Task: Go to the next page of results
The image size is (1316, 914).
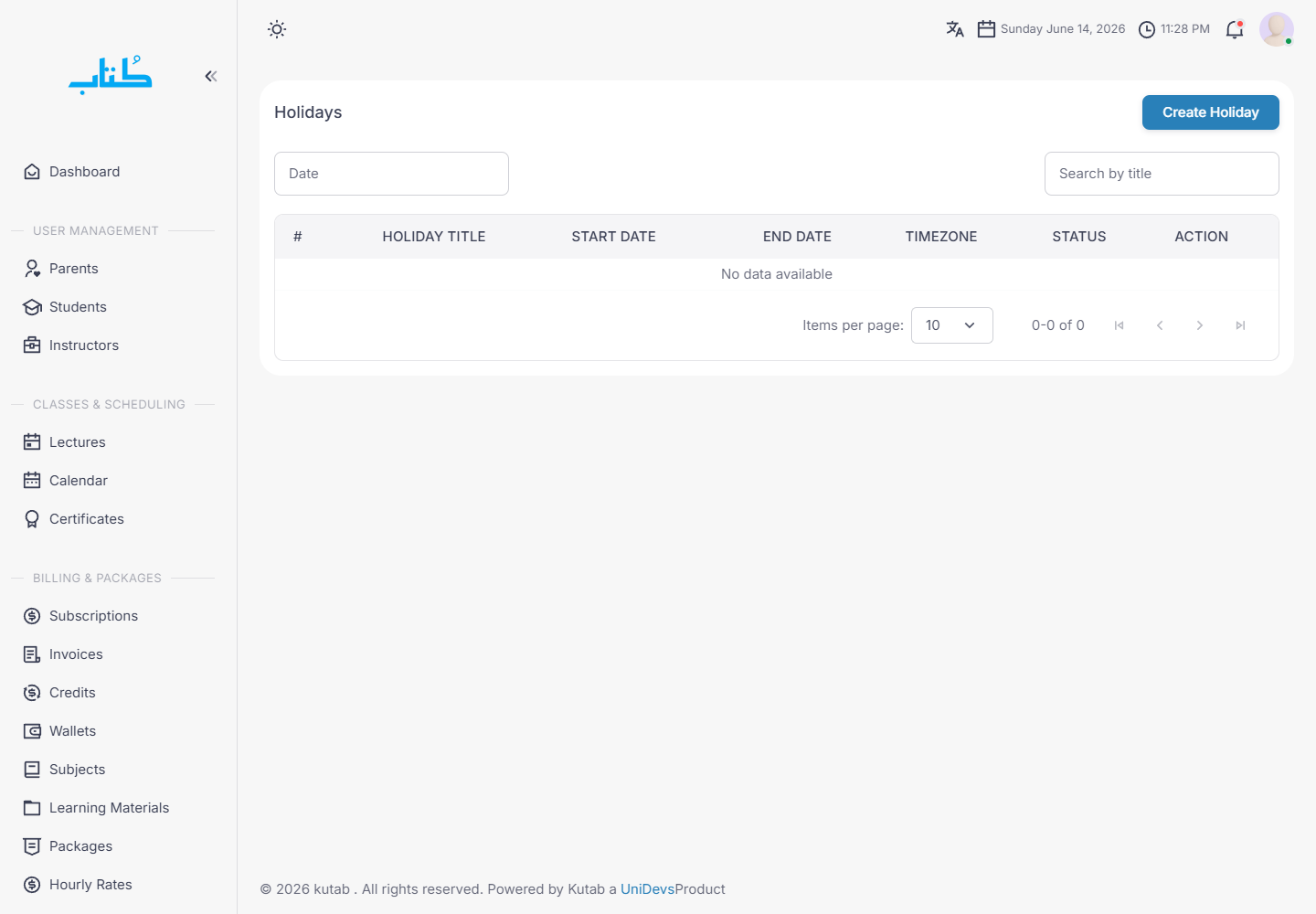Action: pyautogui.click(x=1200, y=325)
